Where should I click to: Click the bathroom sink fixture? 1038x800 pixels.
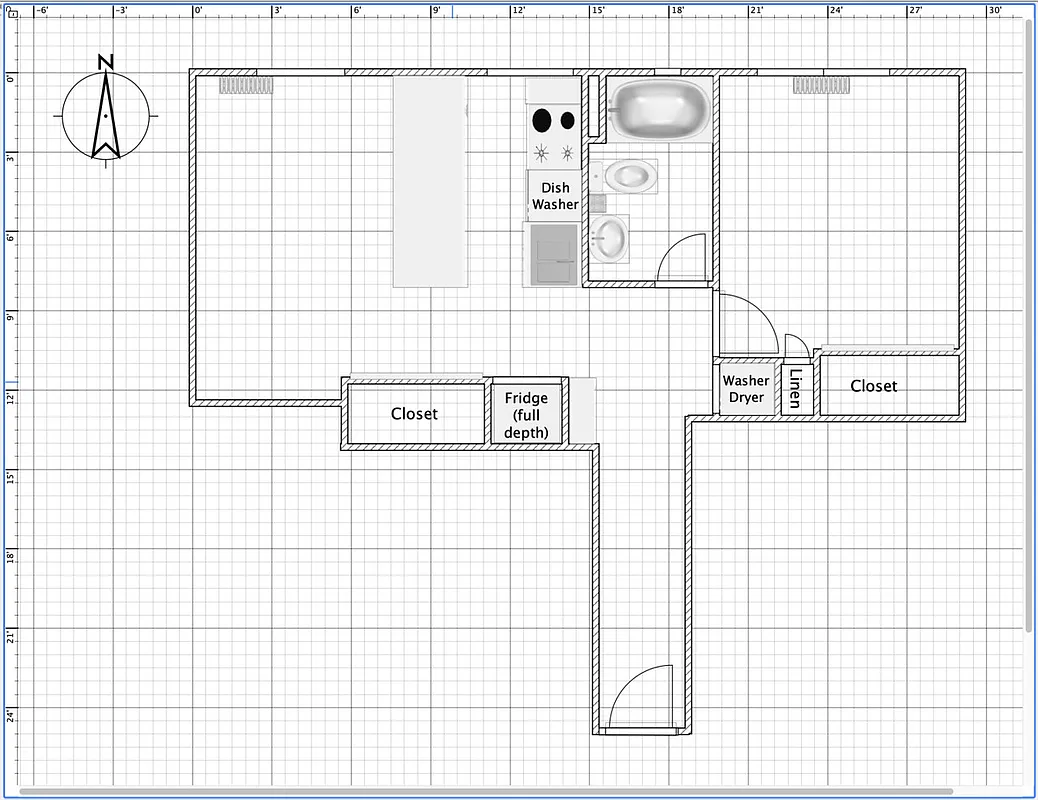coord(608,240)
